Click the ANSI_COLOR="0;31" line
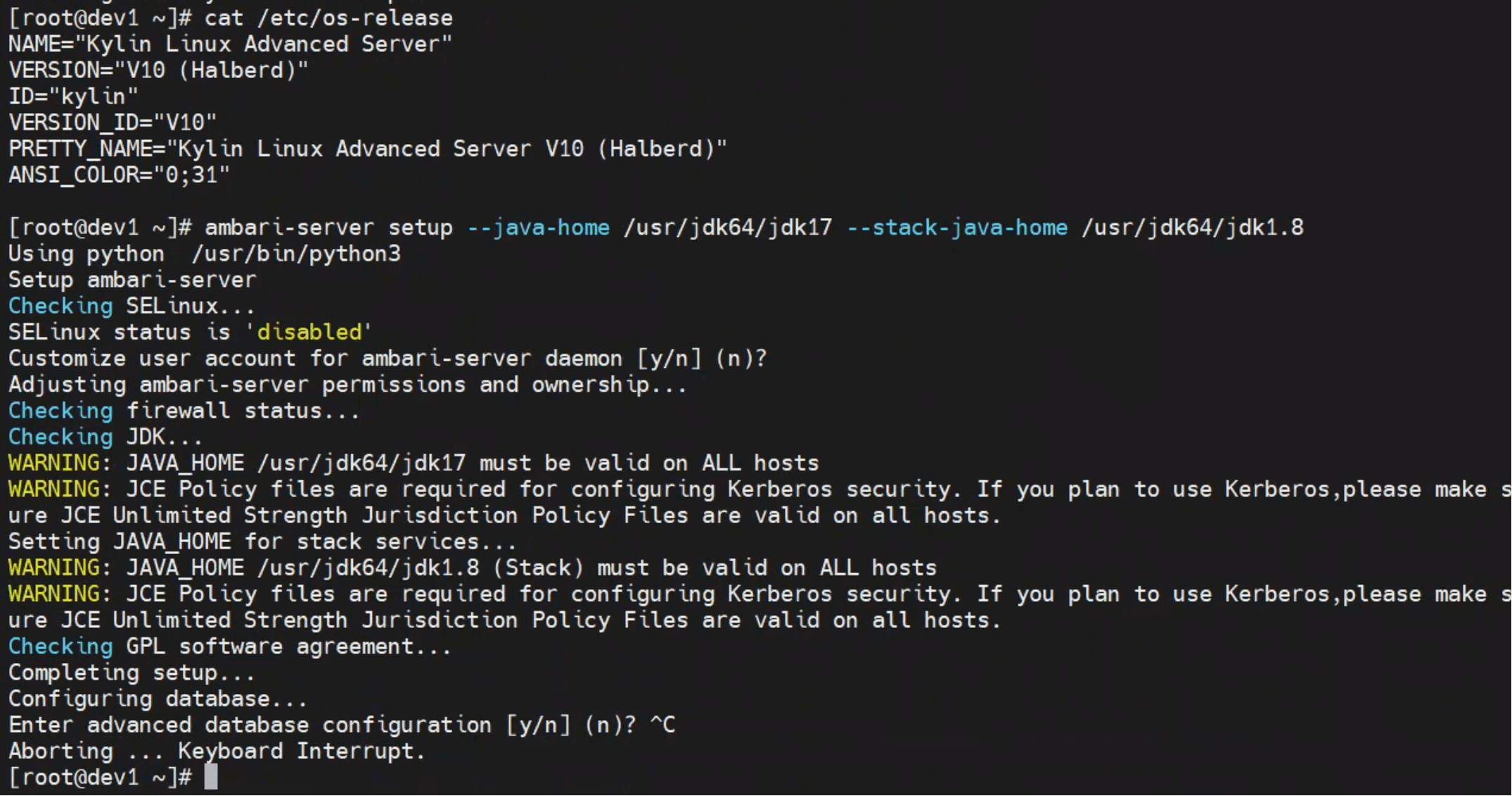This screenshot has height=796, width=1512. (x=119, y=175)
